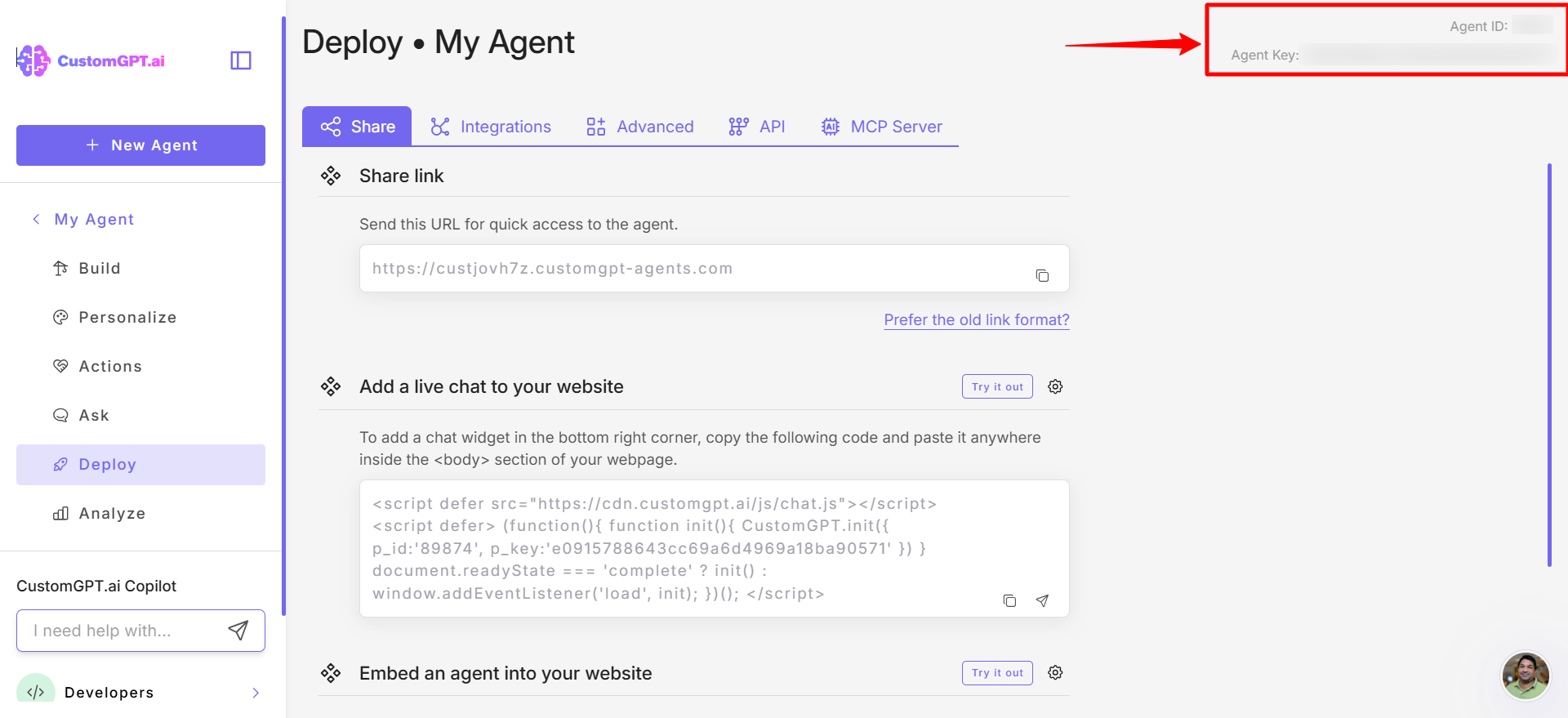The height and width of the screenshot is (718, 1568).
Task: Click the CustomGPT.ai logo
Action: [x=91, y=60]
